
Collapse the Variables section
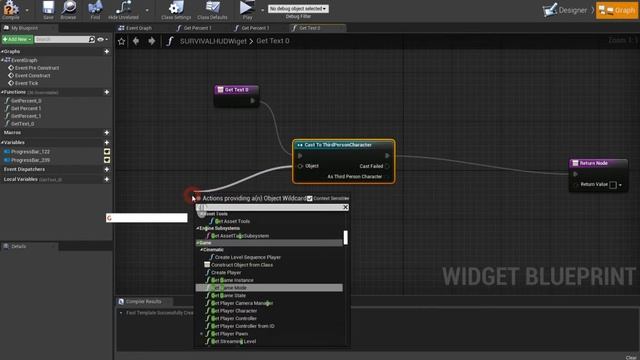(2, 142)
